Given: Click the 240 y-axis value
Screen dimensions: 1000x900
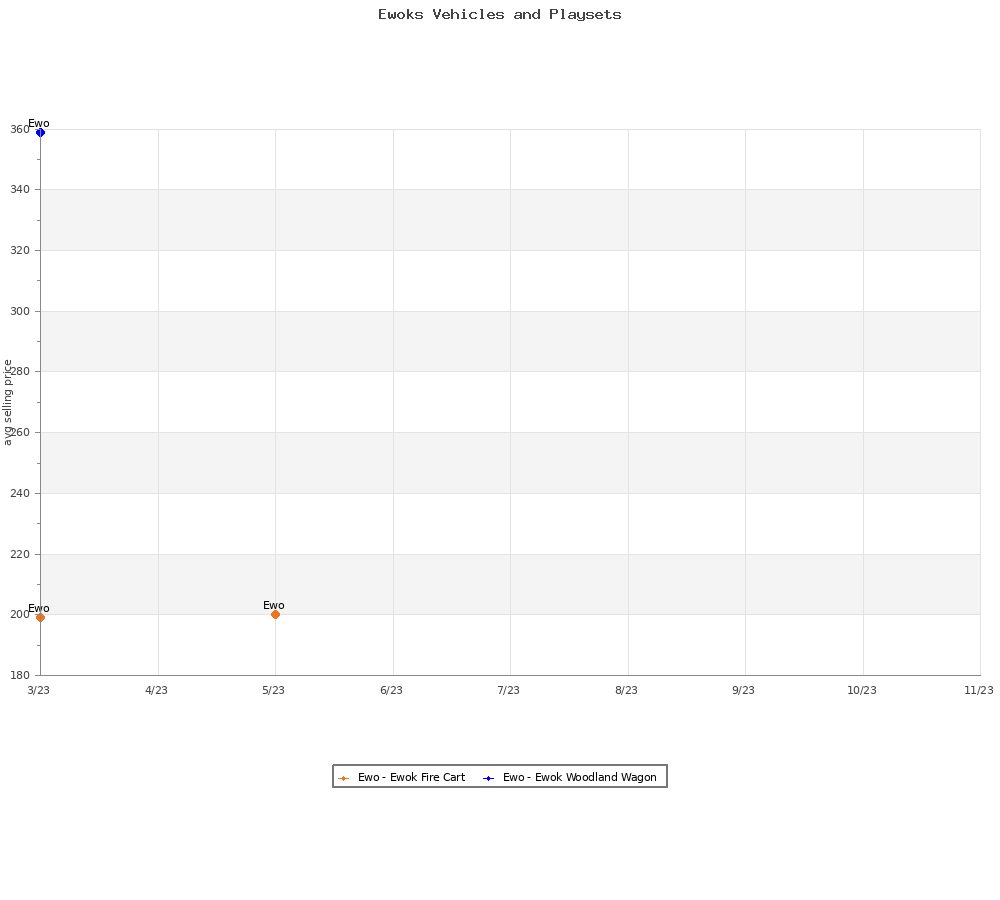Looking at the screenshot, I should pos(20,493).
